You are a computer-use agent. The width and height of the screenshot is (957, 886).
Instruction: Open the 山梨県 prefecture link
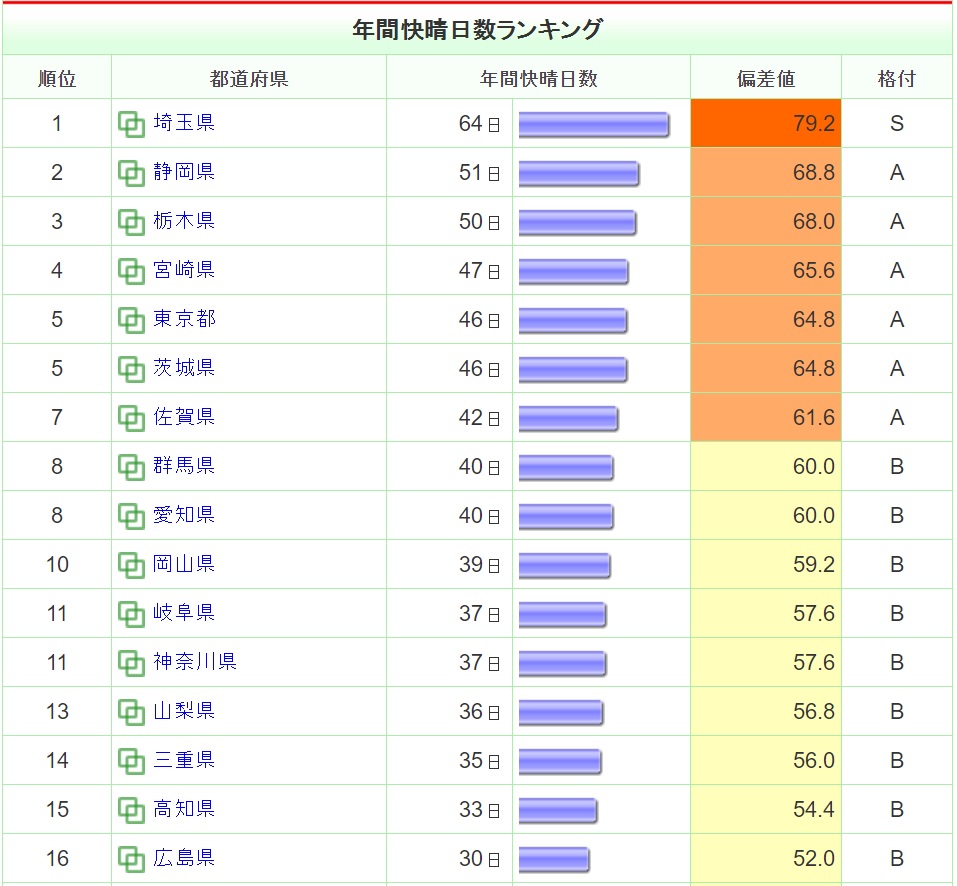click(x=184, y=710)
